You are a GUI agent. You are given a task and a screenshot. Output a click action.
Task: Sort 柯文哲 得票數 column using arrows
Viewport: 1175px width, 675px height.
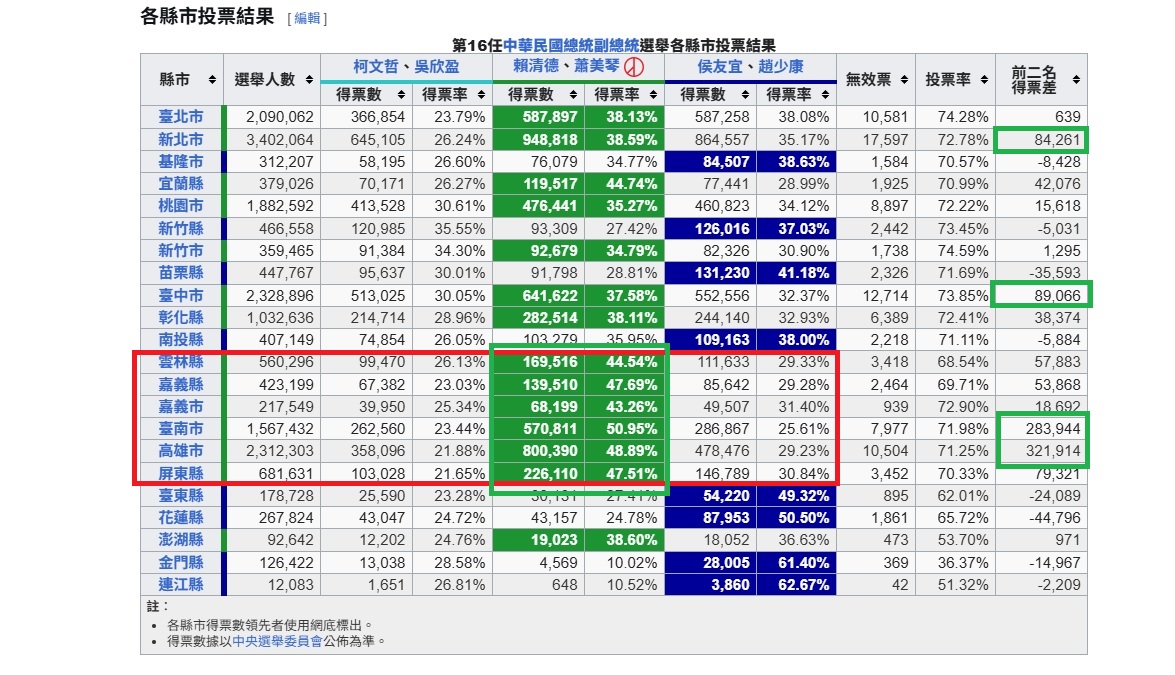coord(401,95)
